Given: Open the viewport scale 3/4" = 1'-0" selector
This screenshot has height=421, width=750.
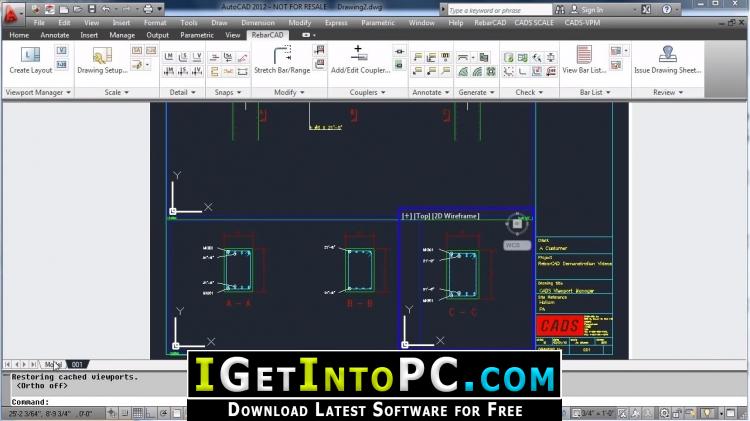Looking at the screenshot, I should click(594, 413).
